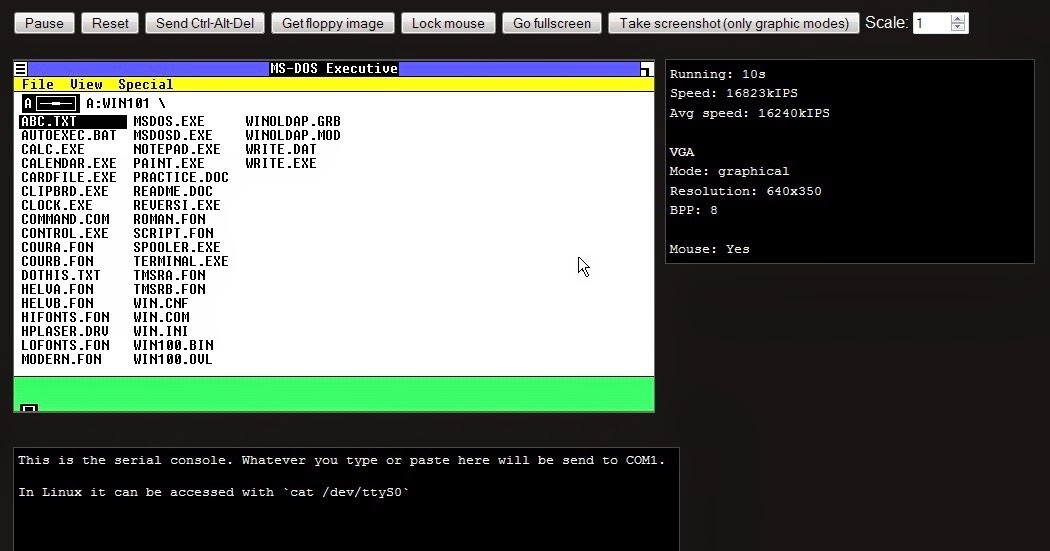Select CALENDAR.EXE file

pyautogui.click(x=68, y=163)
